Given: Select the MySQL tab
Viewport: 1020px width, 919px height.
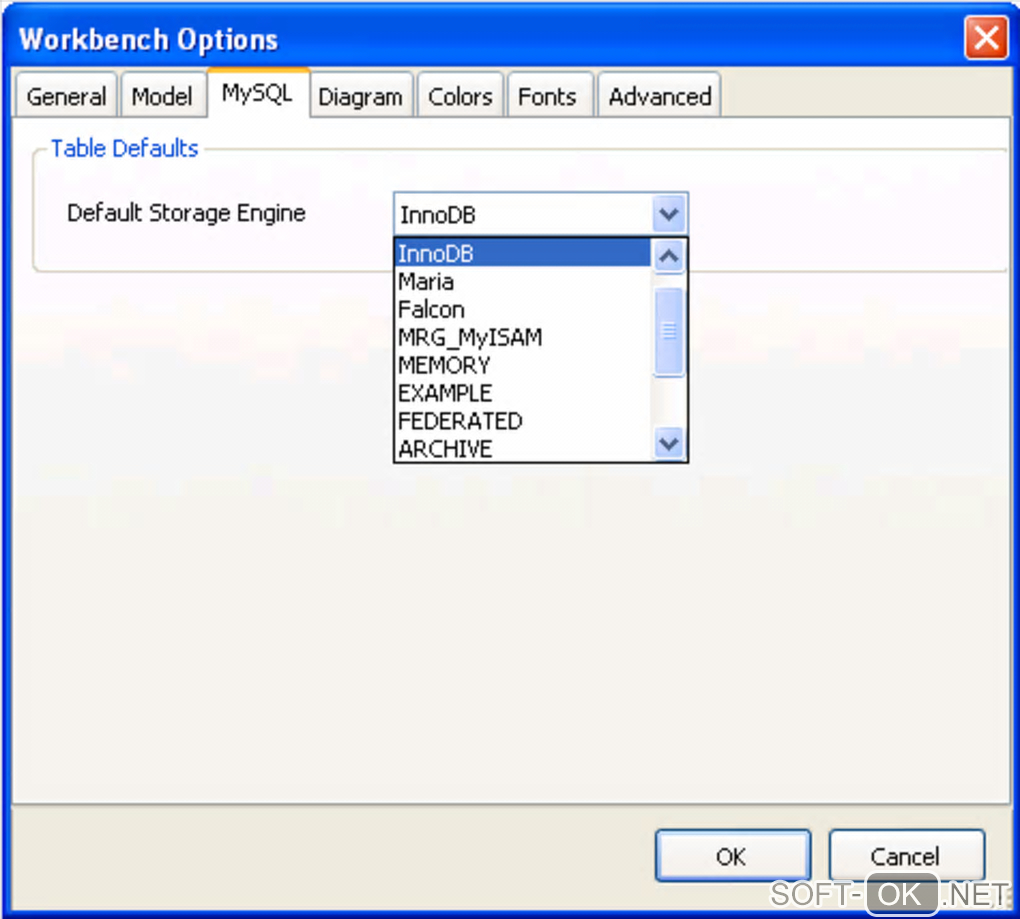Looking at the screenshot, I should tap(258, 94).
